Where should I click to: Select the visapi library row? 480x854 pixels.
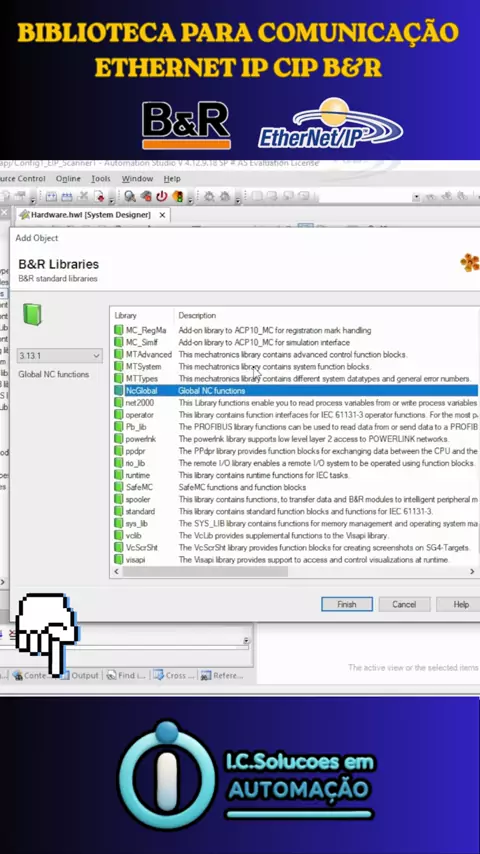(296, 559)
